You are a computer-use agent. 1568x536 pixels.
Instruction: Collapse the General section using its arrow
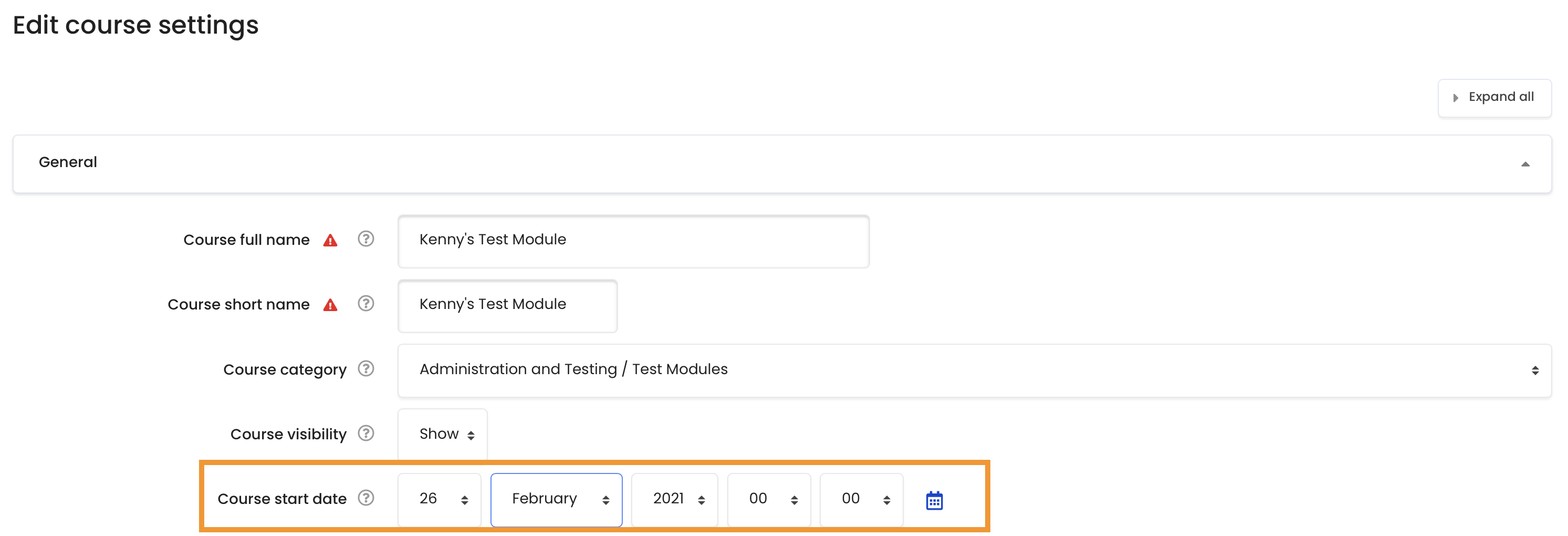1525,163
